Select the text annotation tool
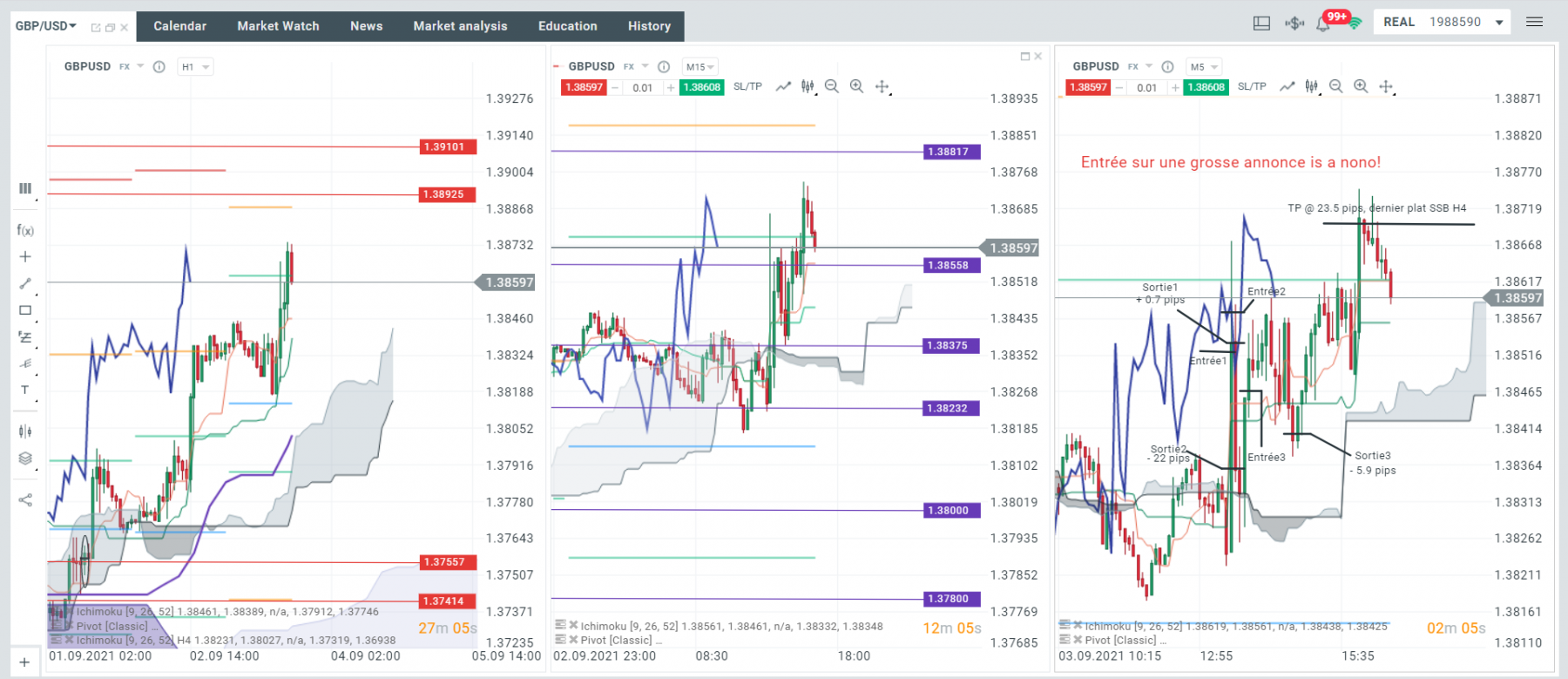Screen dimensions: 1568x679 (25, 390)
